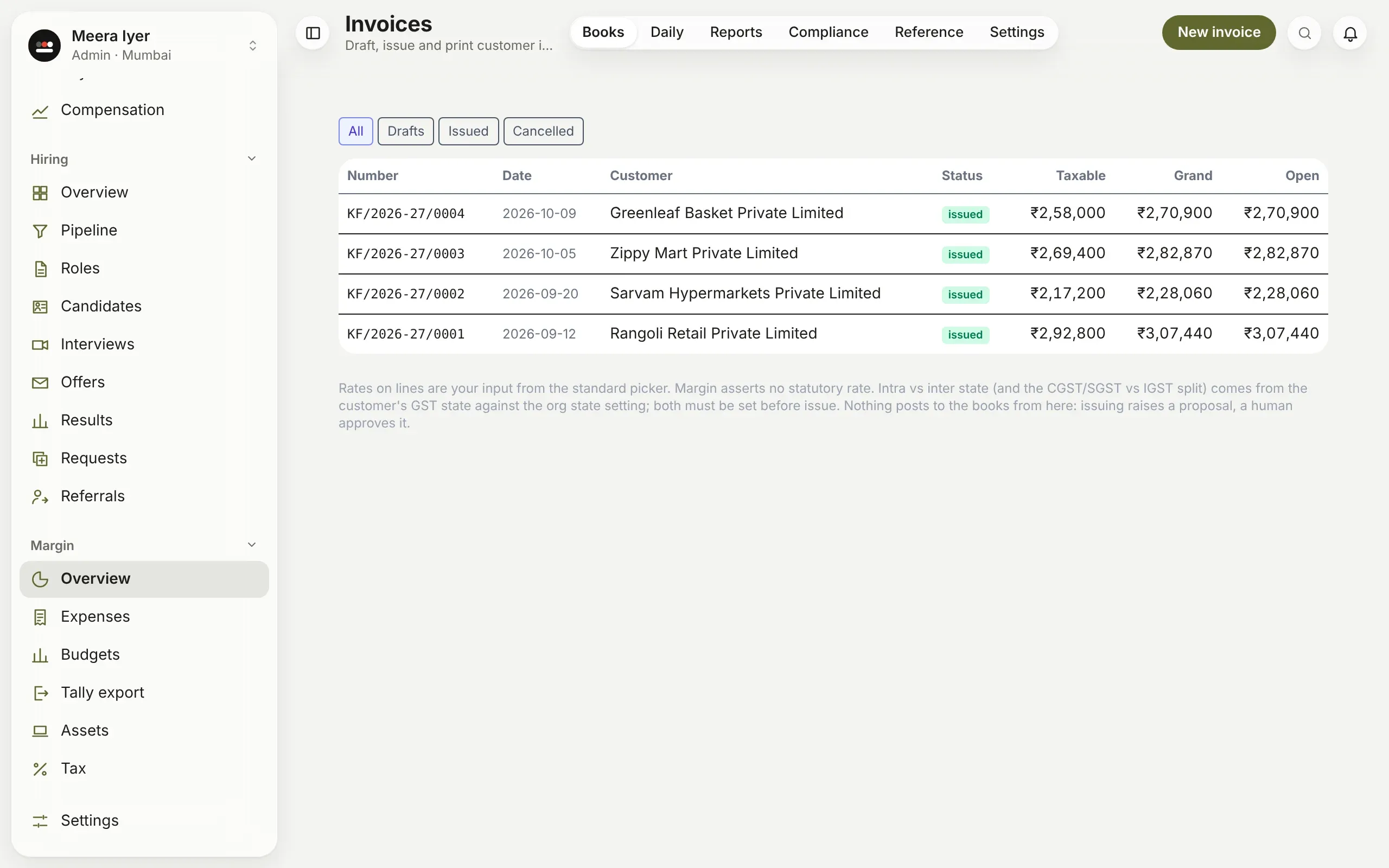Open the Compliance tab
This screenshot has width=1389, height=868.
click(x=828, y=32)
